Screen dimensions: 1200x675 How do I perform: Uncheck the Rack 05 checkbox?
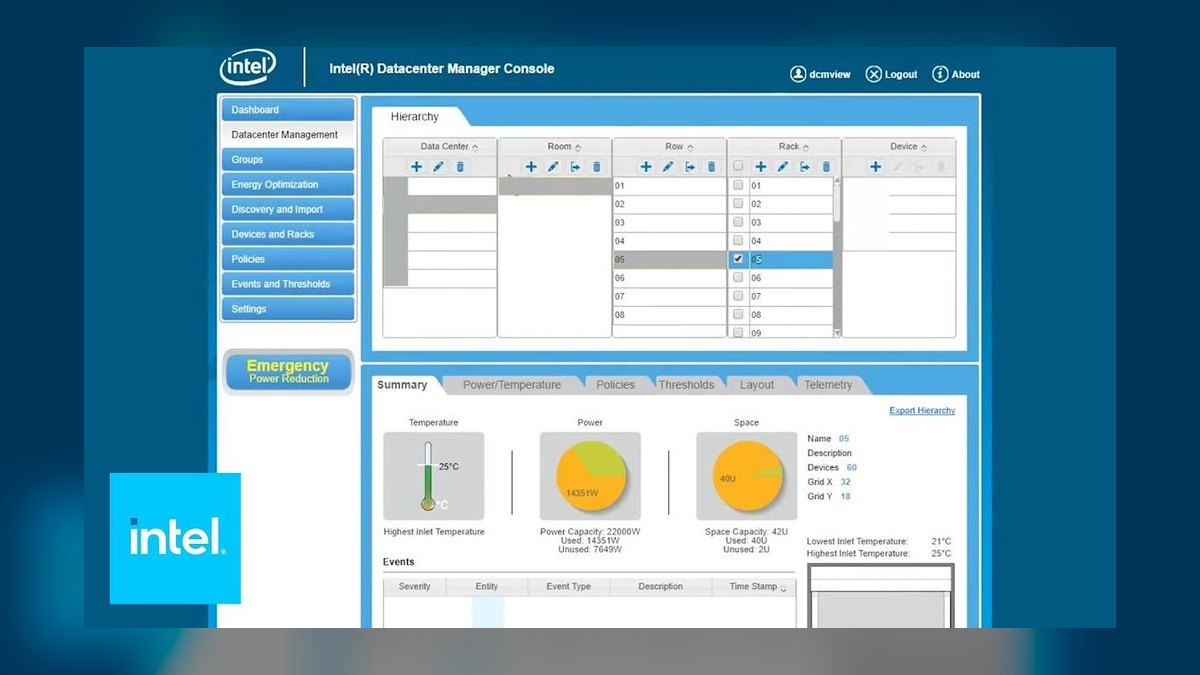click(x=738, y=259)
